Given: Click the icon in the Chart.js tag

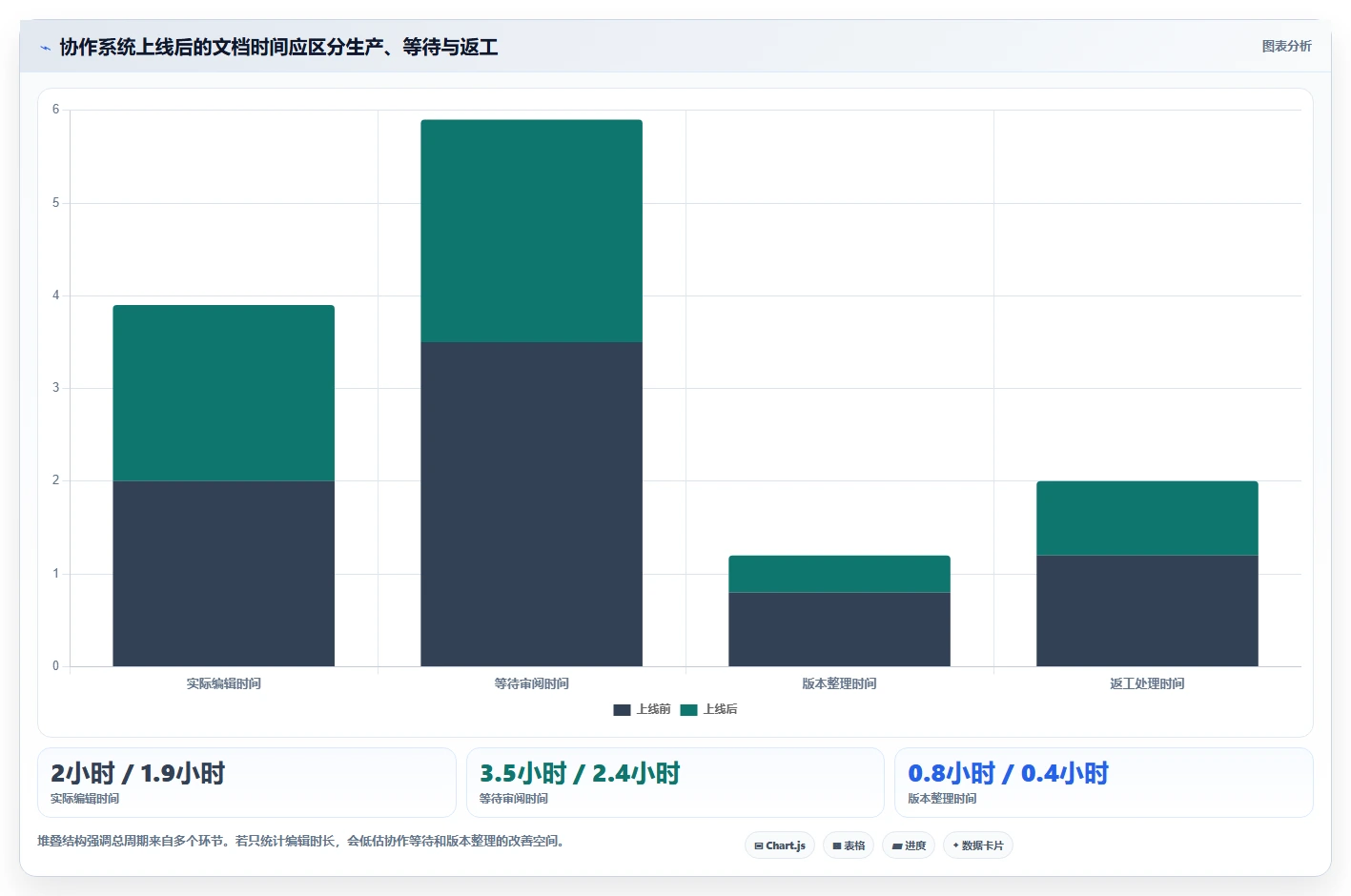Looking at the screenshot, I should coord(759,846).
